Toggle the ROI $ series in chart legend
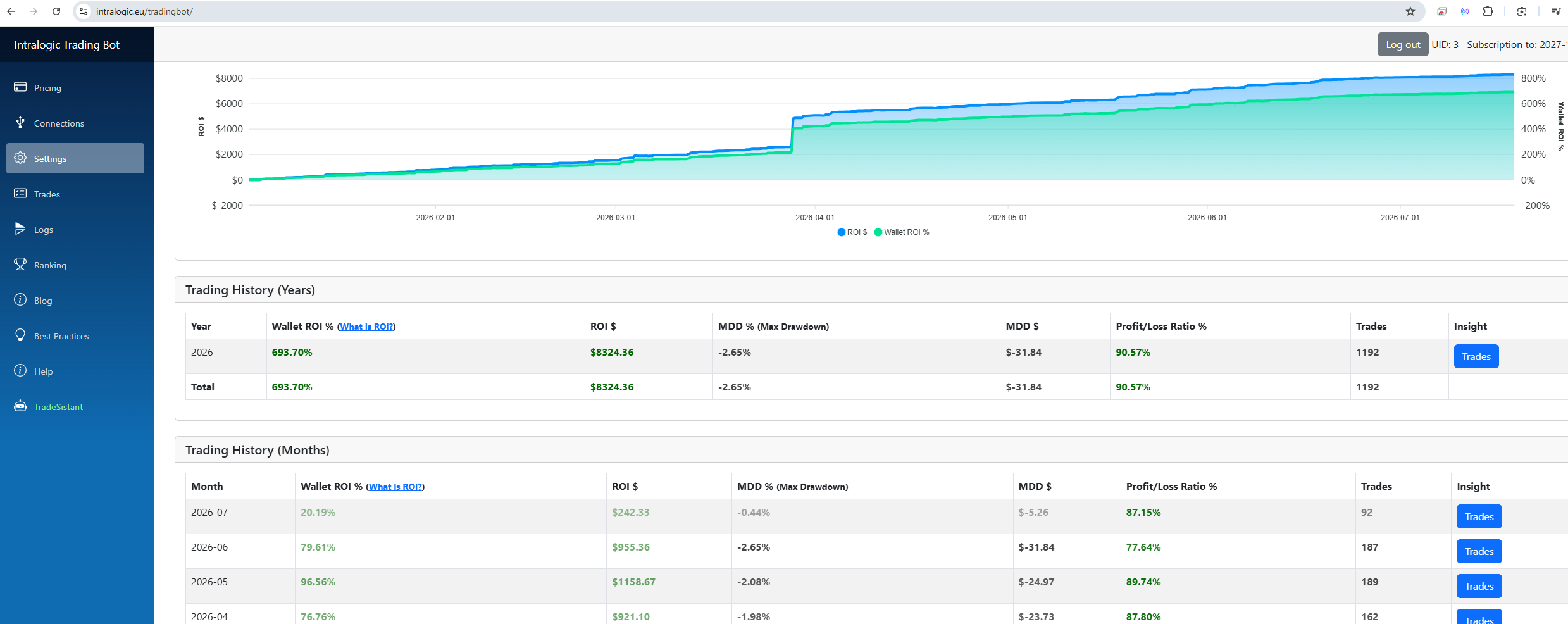1568x624 pixels. tap(852, 232)
